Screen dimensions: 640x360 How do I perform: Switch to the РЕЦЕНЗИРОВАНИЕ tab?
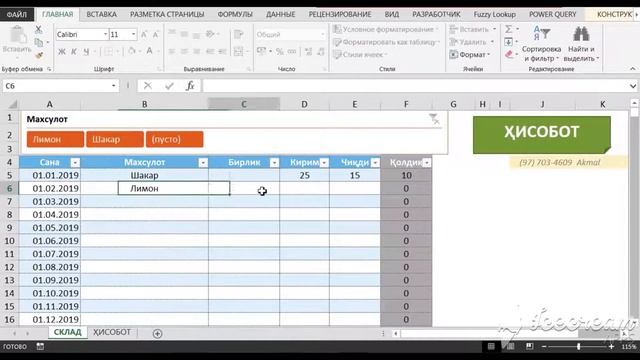340,14
